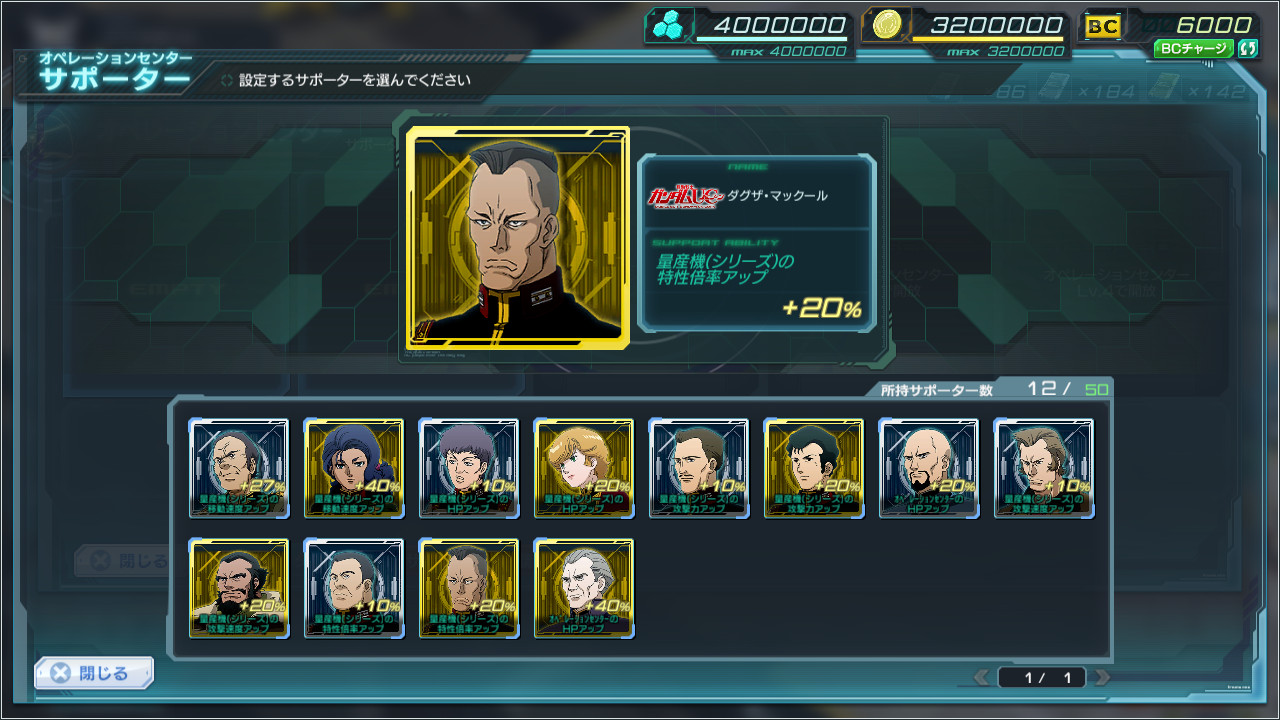Select the +27% movement speed supporter card
Image resolution: width=1280 pixels, height=720 pixels.
click(x=239, y=468)
